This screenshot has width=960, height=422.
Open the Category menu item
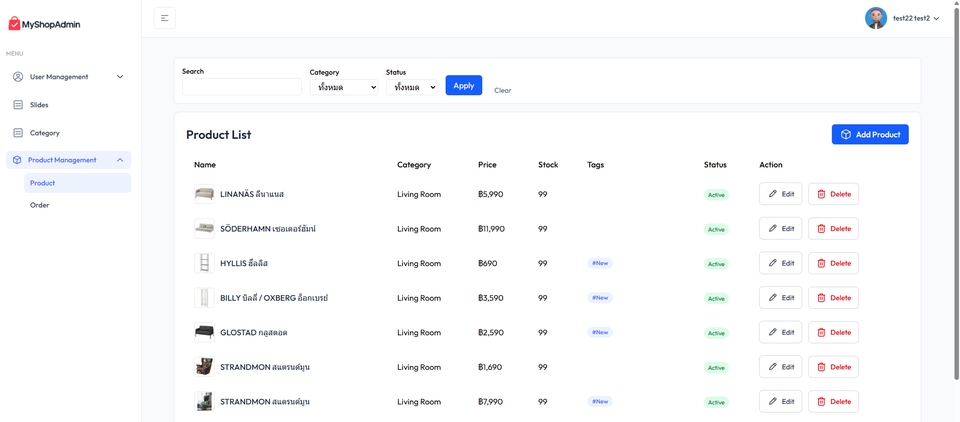[x=69, y=133]
